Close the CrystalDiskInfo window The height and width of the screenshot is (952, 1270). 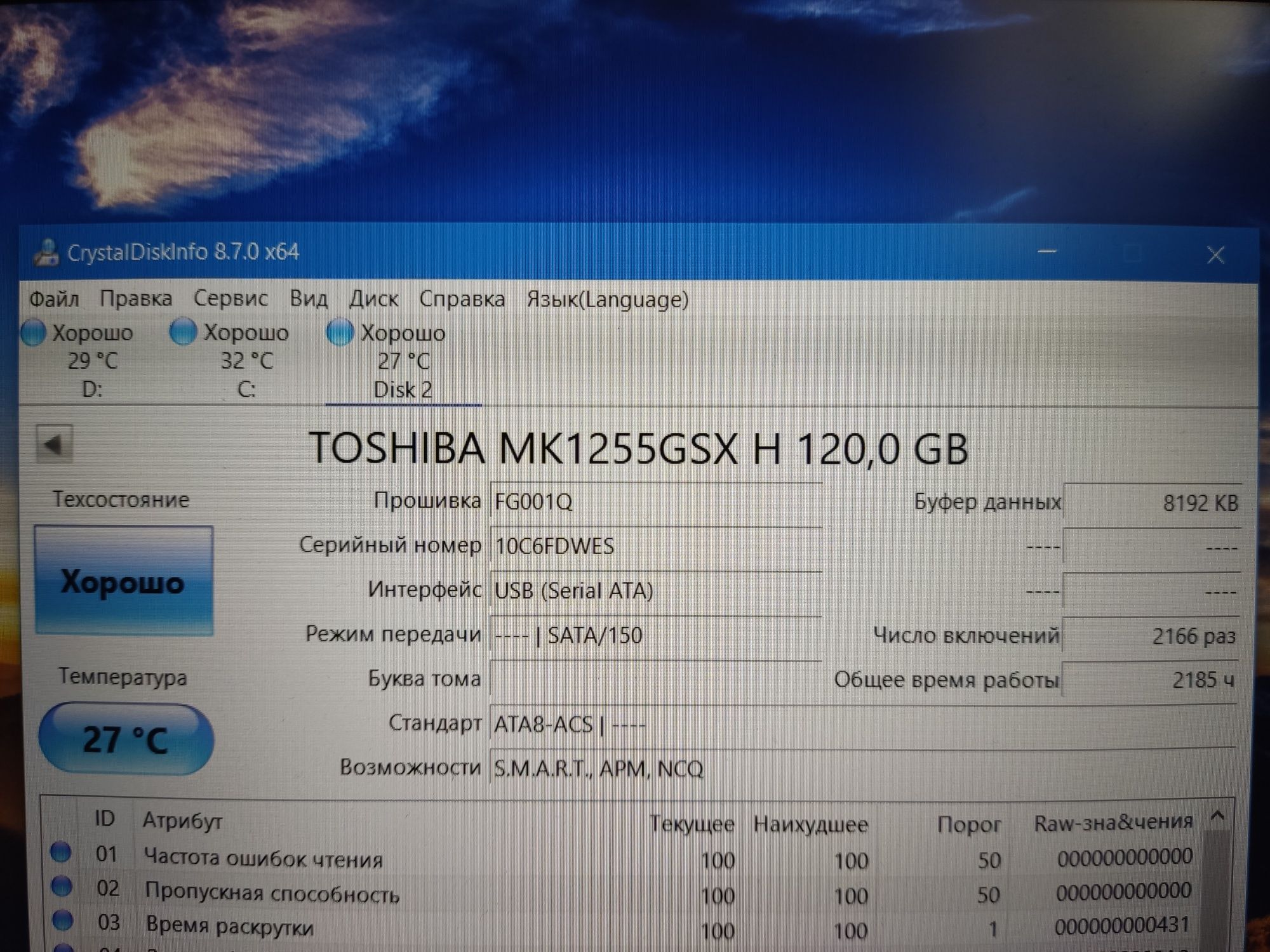(1215, 255)
